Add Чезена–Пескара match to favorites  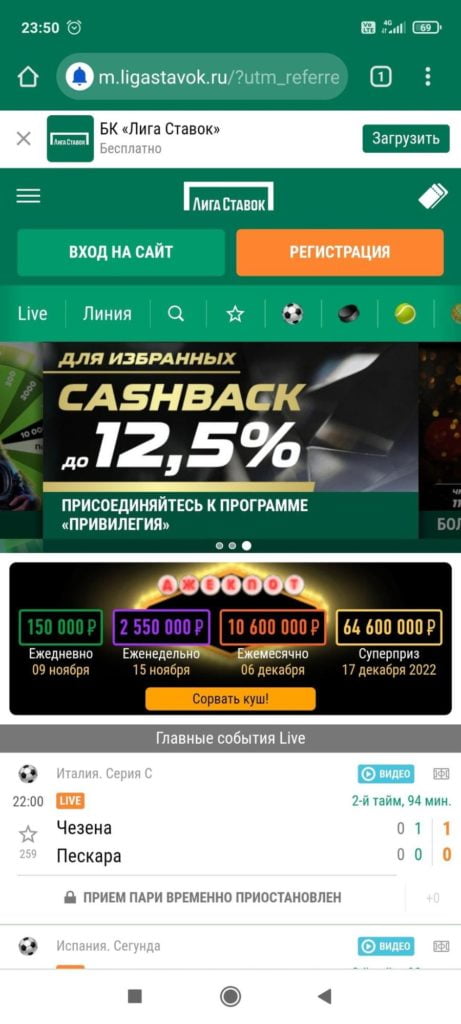coord(27,834)
